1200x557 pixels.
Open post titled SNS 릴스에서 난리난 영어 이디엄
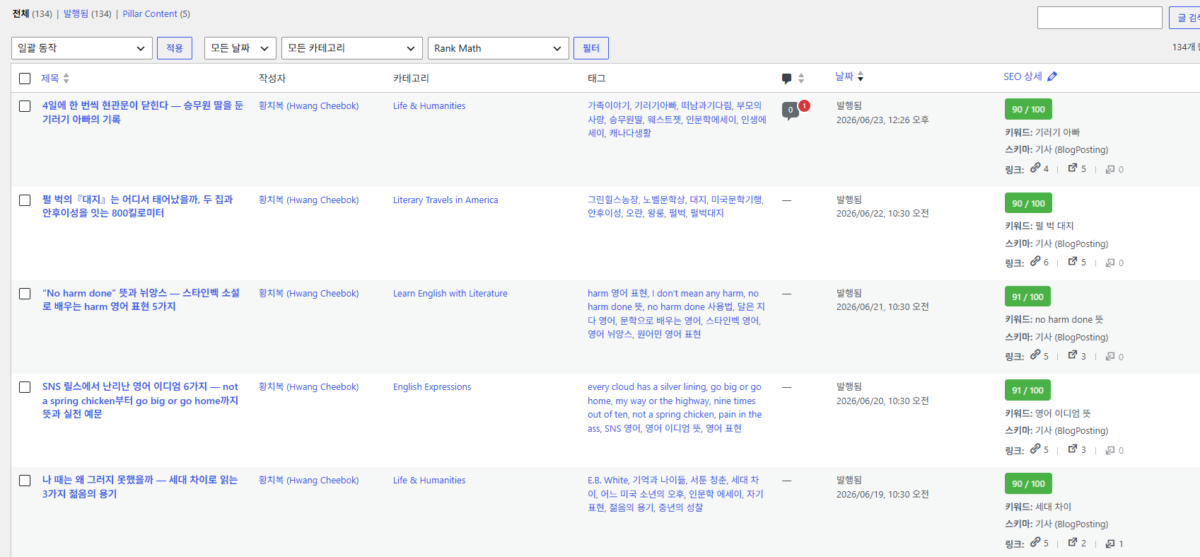(140, 400)
